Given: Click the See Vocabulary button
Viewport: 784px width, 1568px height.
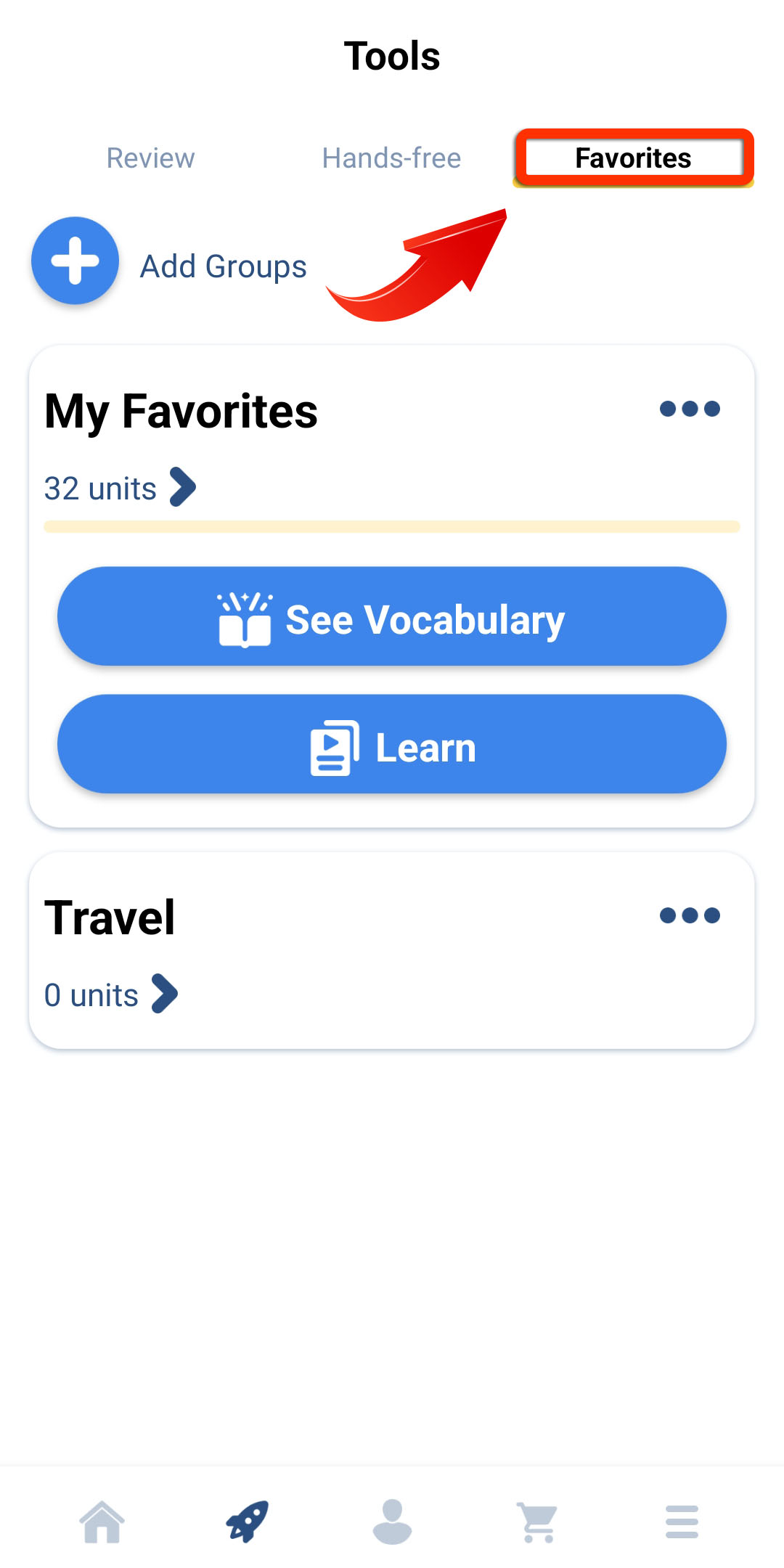Looking at the screenshot, I should pos(392,616).
